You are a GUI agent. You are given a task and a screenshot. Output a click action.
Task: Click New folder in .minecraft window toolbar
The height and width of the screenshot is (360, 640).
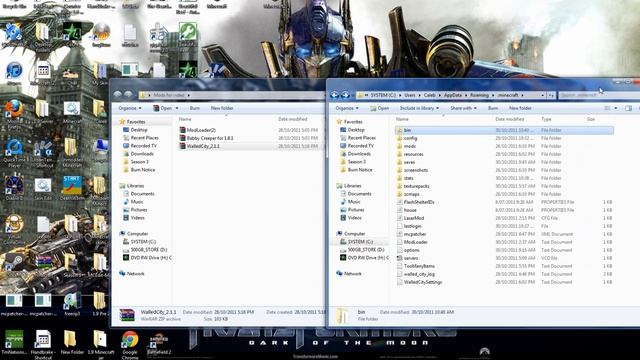520,108
